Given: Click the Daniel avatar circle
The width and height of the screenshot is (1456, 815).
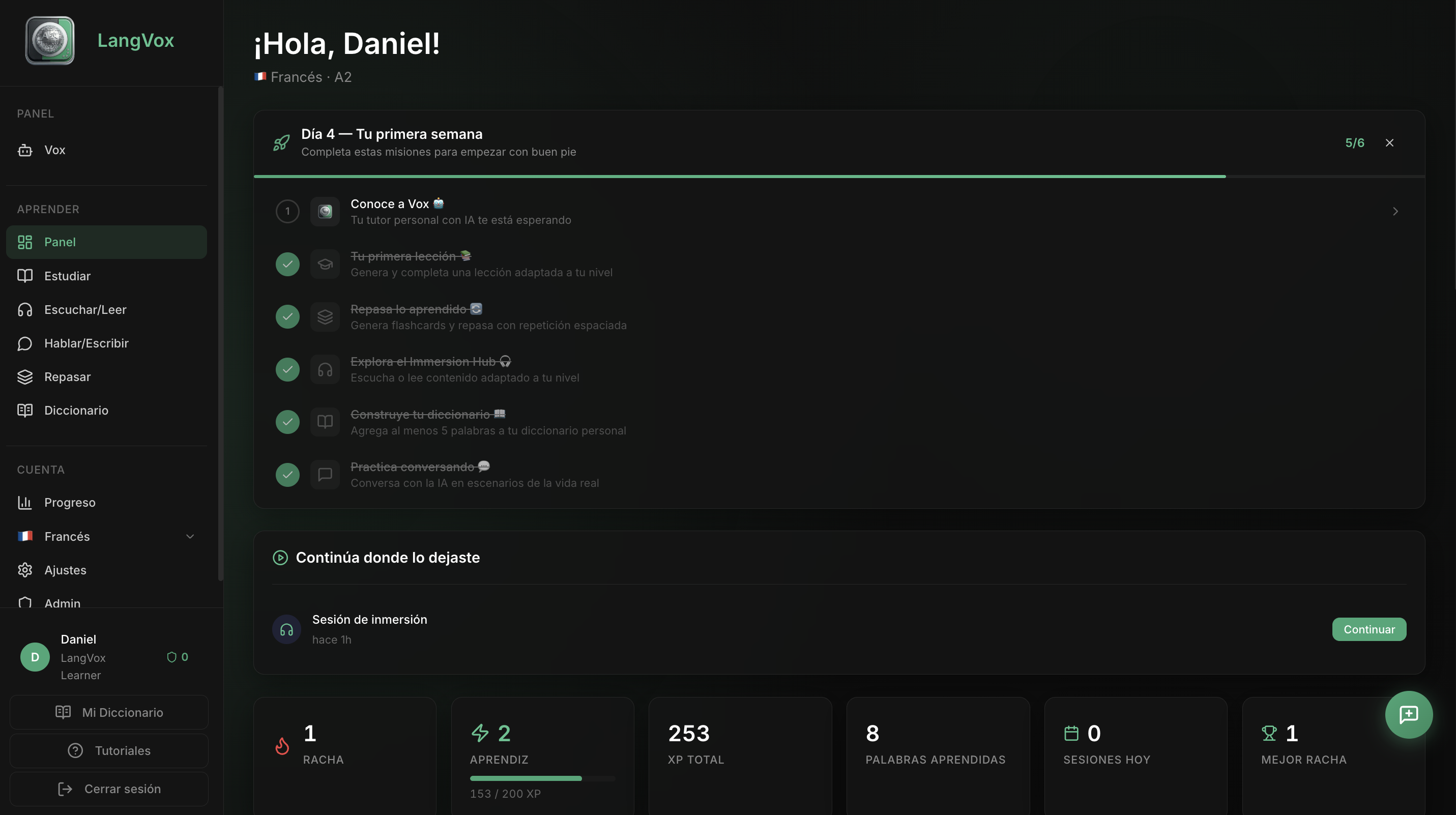Looking at the screenshot, I should 35,657.
